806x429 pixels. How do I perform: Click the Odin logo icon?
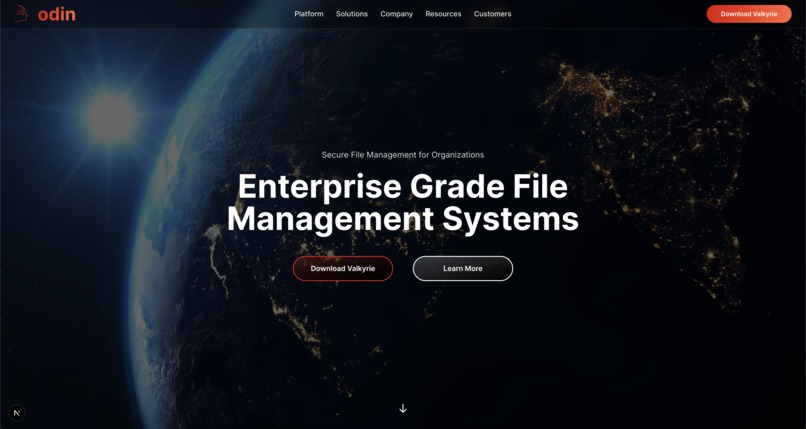21,14
